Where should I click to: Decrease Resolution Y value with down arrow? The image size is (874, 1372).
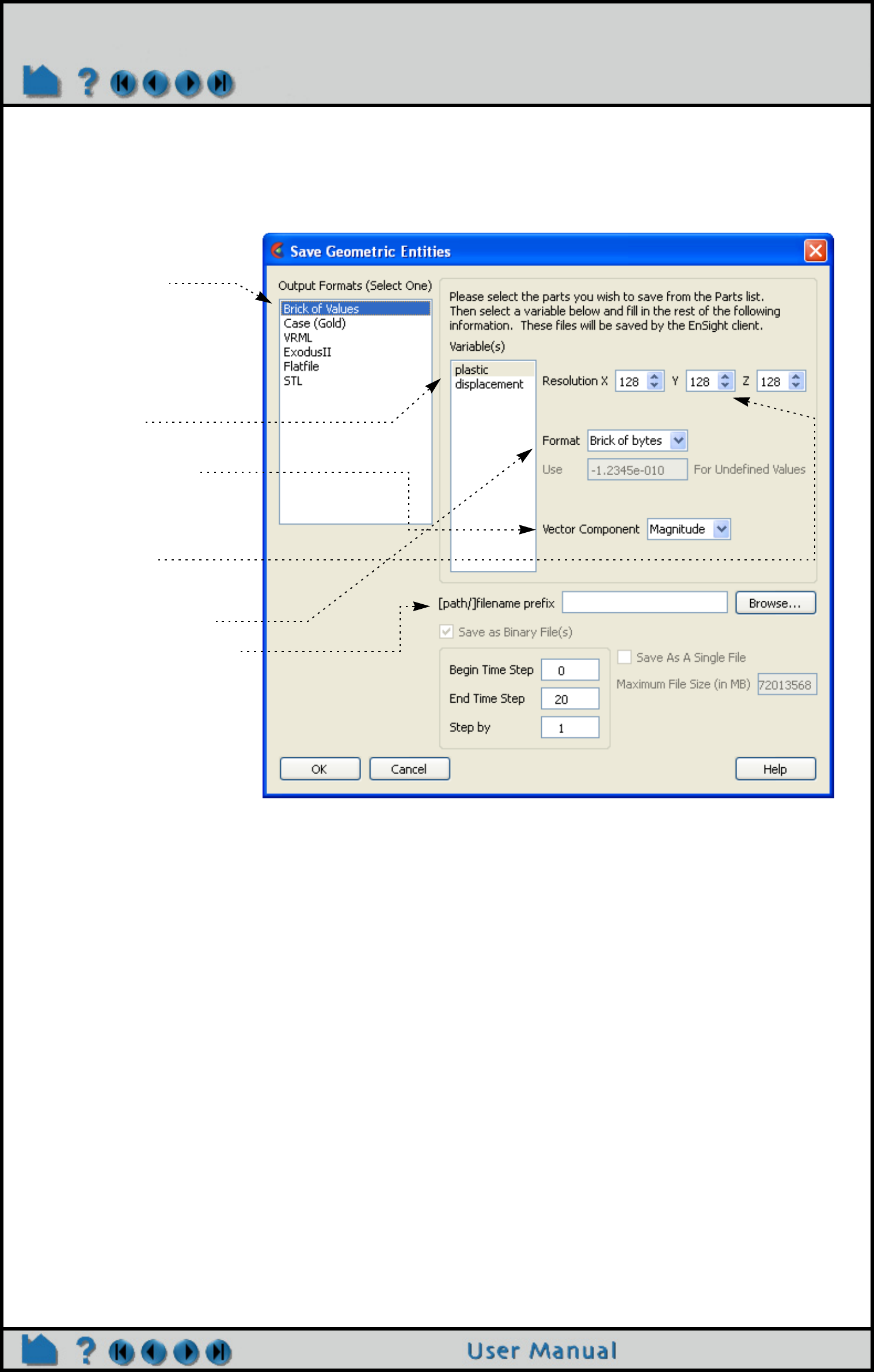click(x=725, y=385)
